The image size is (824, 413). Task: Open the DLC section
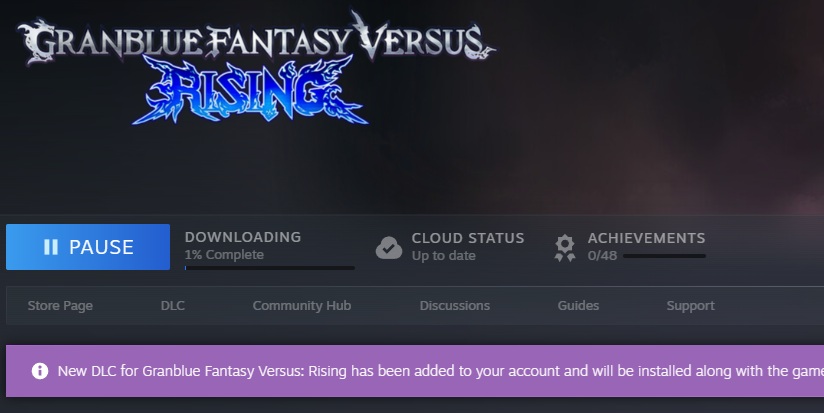(173, 306)
